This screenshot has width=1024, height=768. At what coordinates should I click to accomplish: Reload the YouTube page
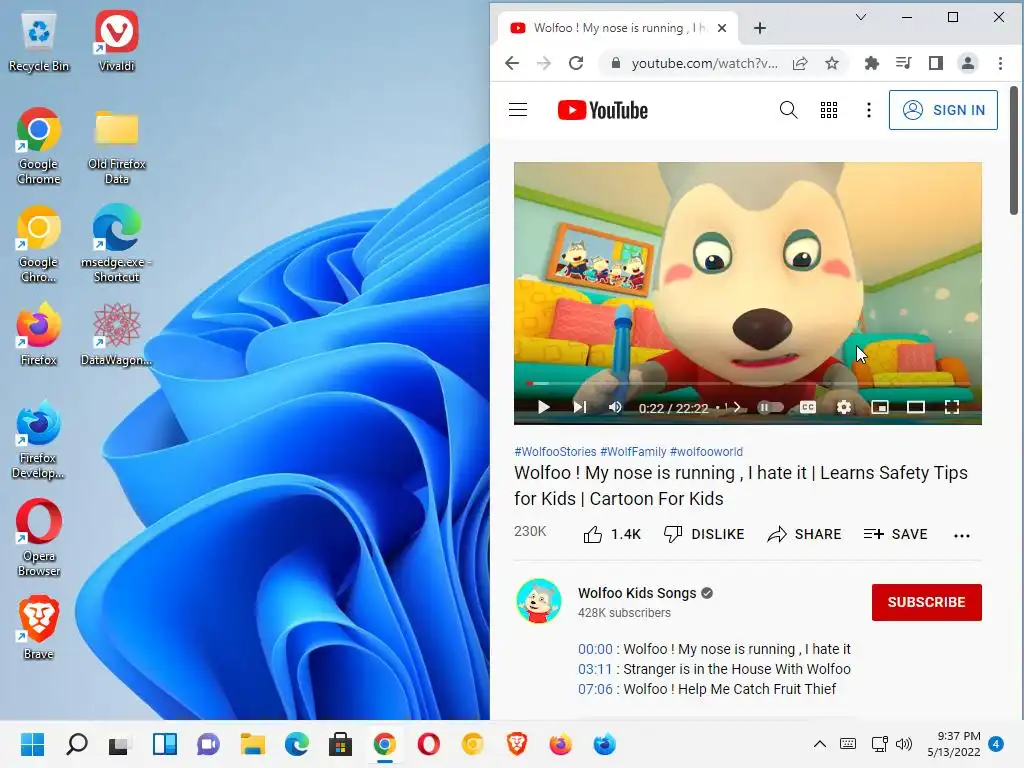click(575, 63)
